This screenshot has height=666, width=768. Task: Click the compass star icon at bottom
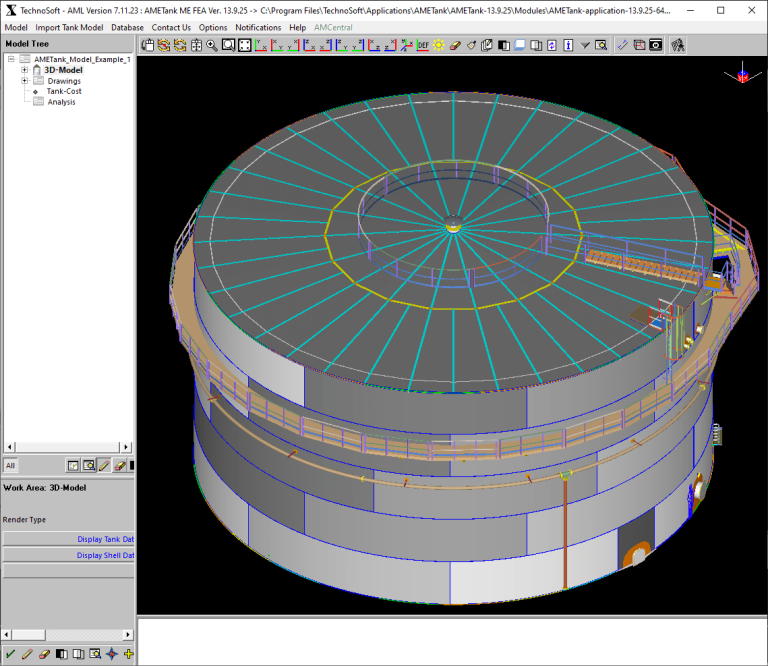coord(112,654)
